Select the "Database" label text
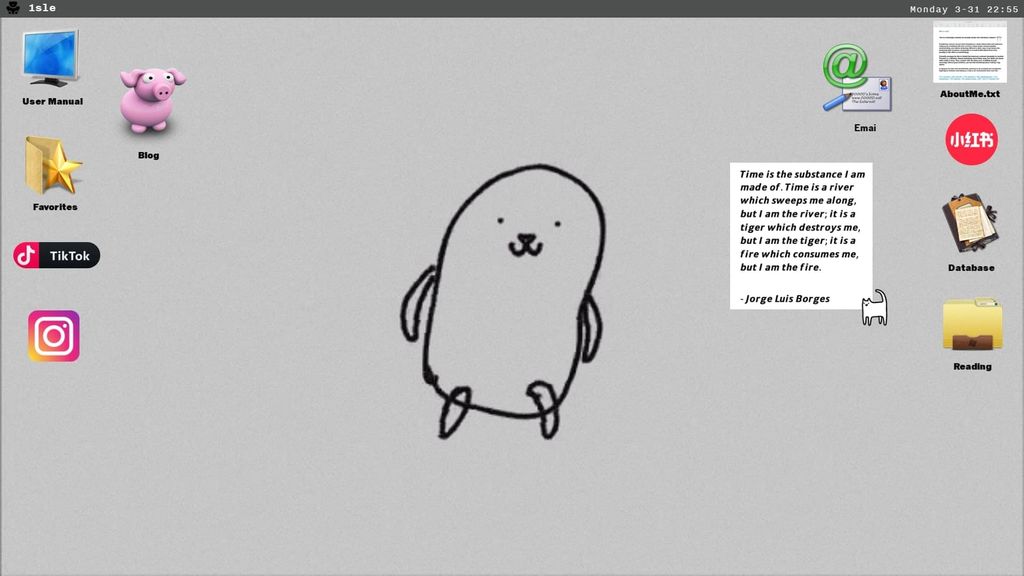The width and height of the screenshot is (1024, 576). pyautogui.click(x=971, y=268)
